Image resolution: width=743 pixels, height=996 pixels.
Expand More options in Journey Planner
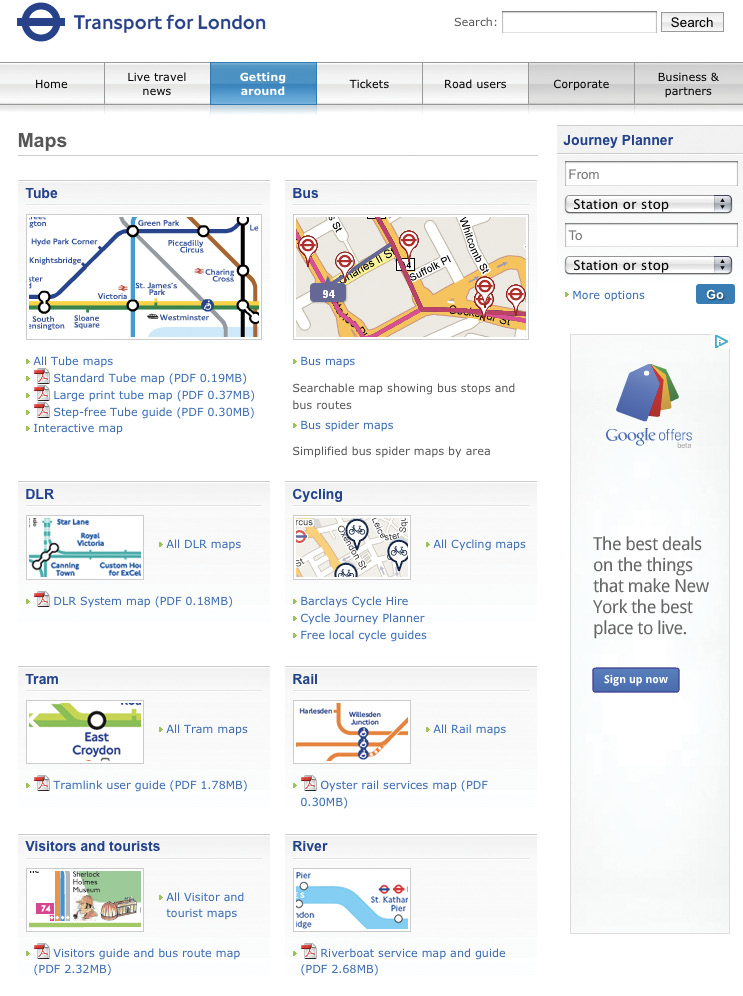coord(608,295)
